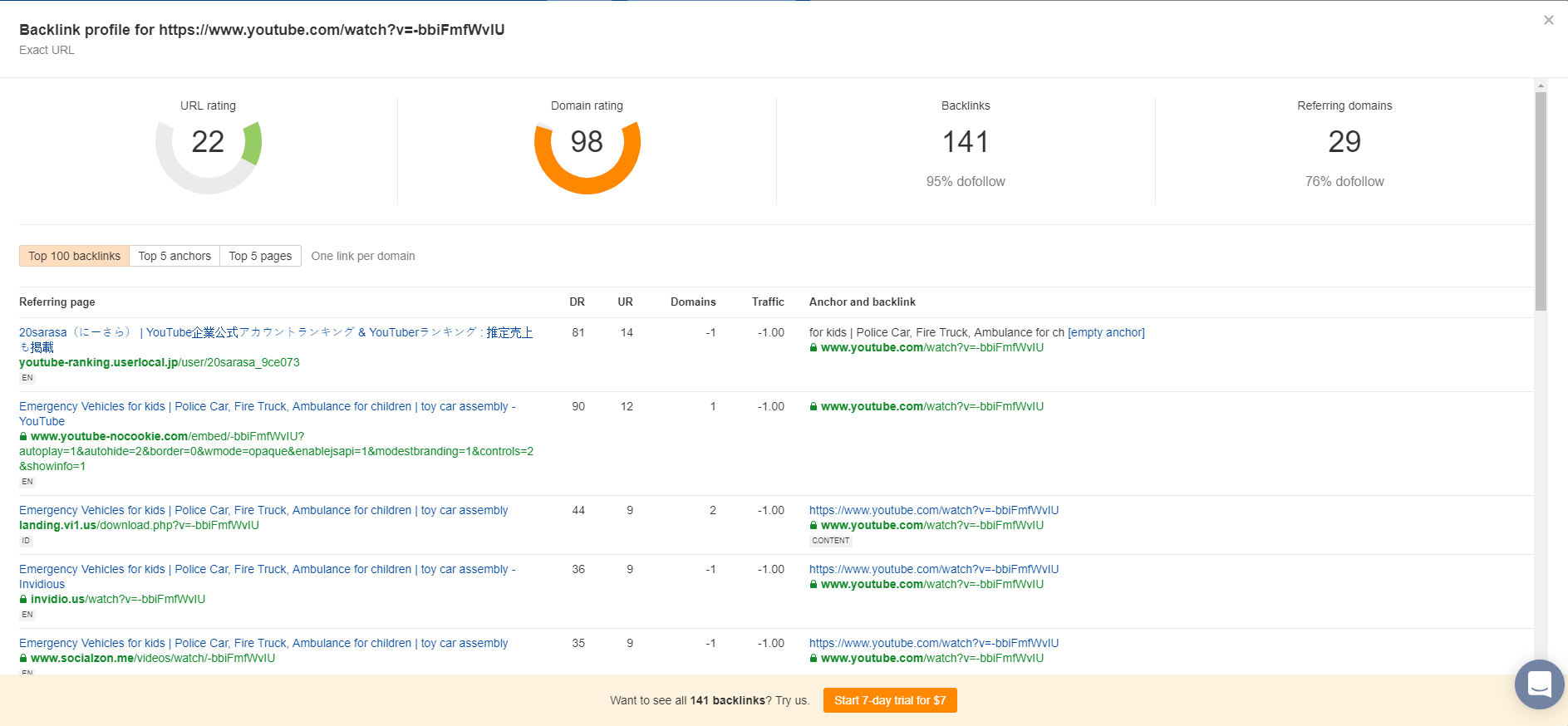The height and width of the screenshot is (726, 1568).
Task: Click the Backlinks count 141
Action: (966, 142)
